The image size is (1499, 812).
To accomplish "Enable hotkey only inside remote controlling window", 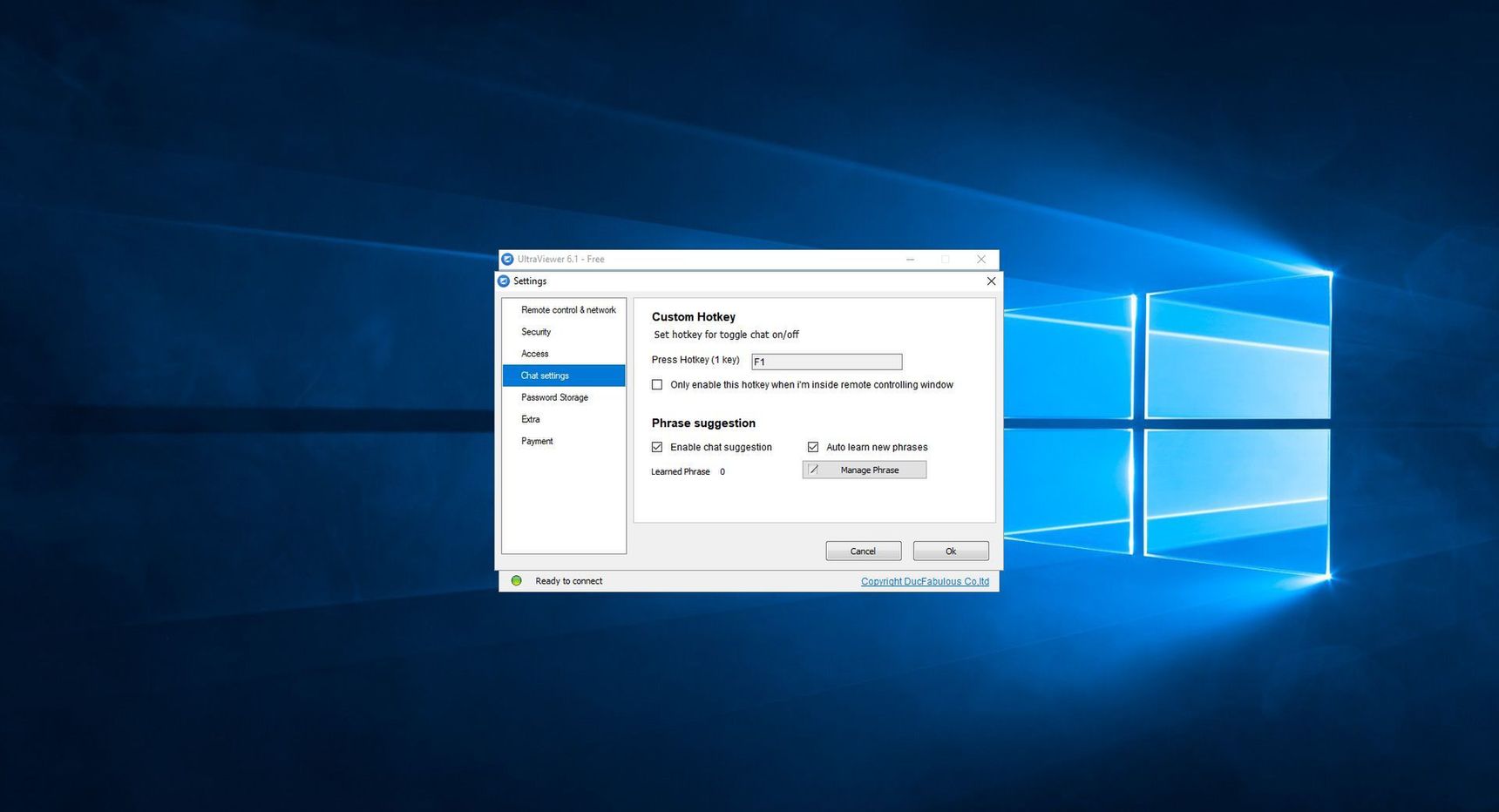I will (x=657, y=384).
